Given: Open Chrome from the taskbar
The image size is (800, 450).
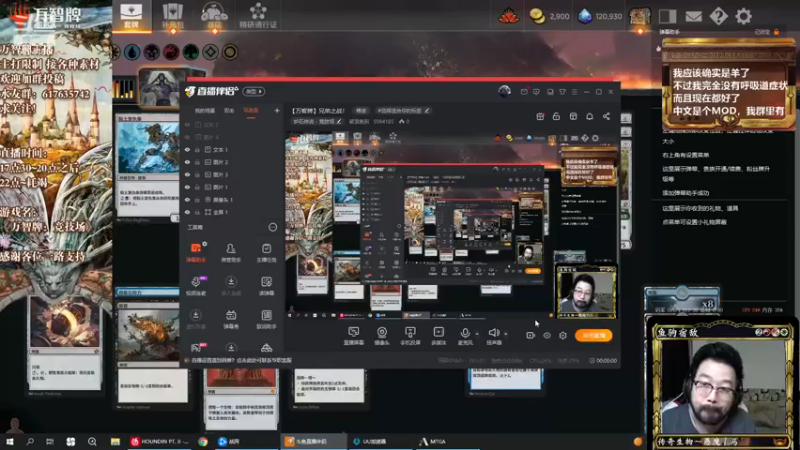Looking at the screenshot, I should pos(203,441).
